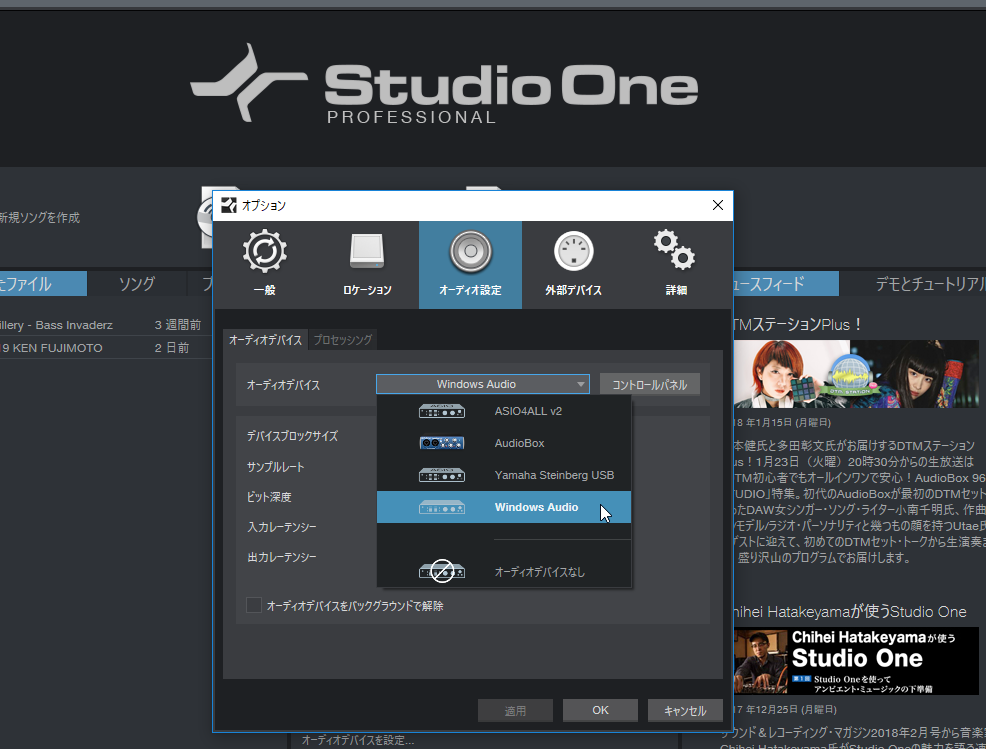Click the 適用 (Apply) button
Image resolution: width=986 pixels, height=749 pixels.
[x=515, y=711]
